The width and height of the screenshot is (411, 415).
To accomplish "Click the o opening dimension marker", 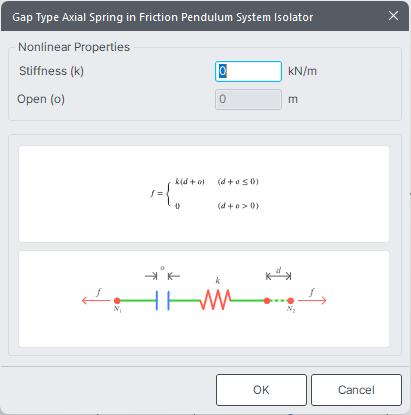I will pyautogui.click(x=163, y=276).
